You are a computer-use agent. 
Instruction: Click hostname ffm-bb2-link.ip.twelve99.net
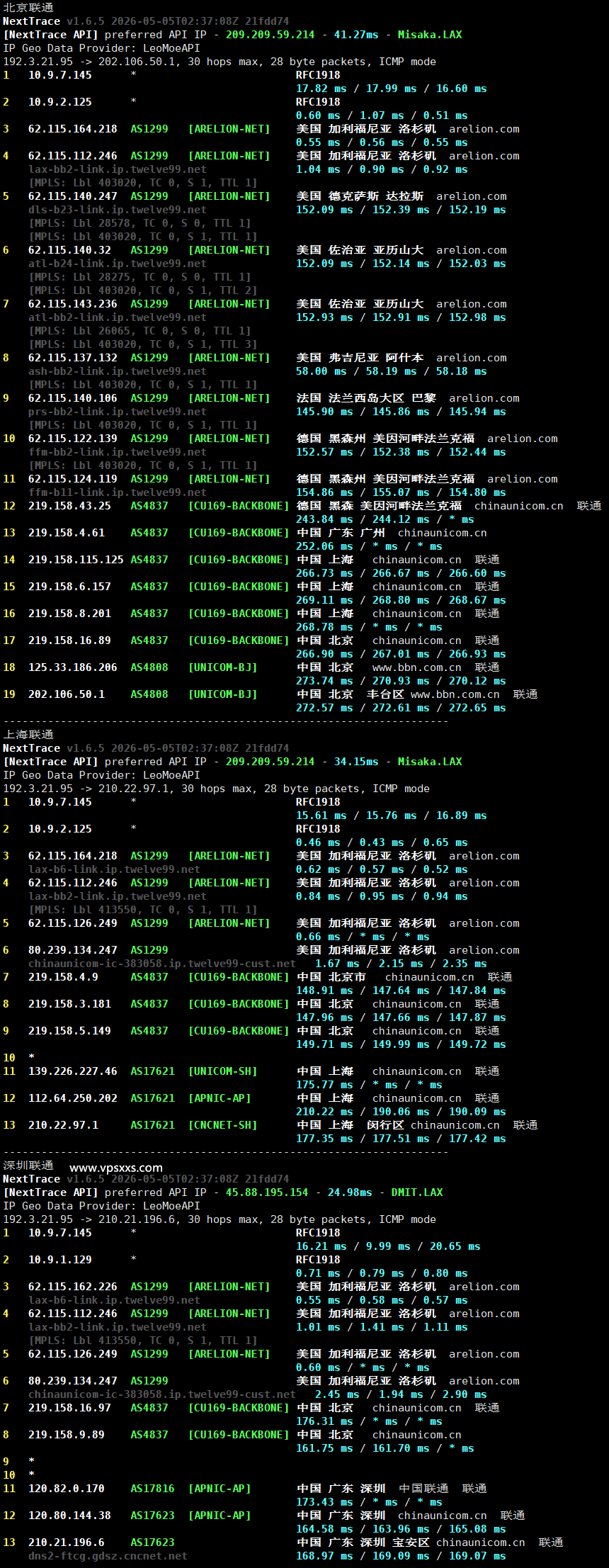coord(118,451)
